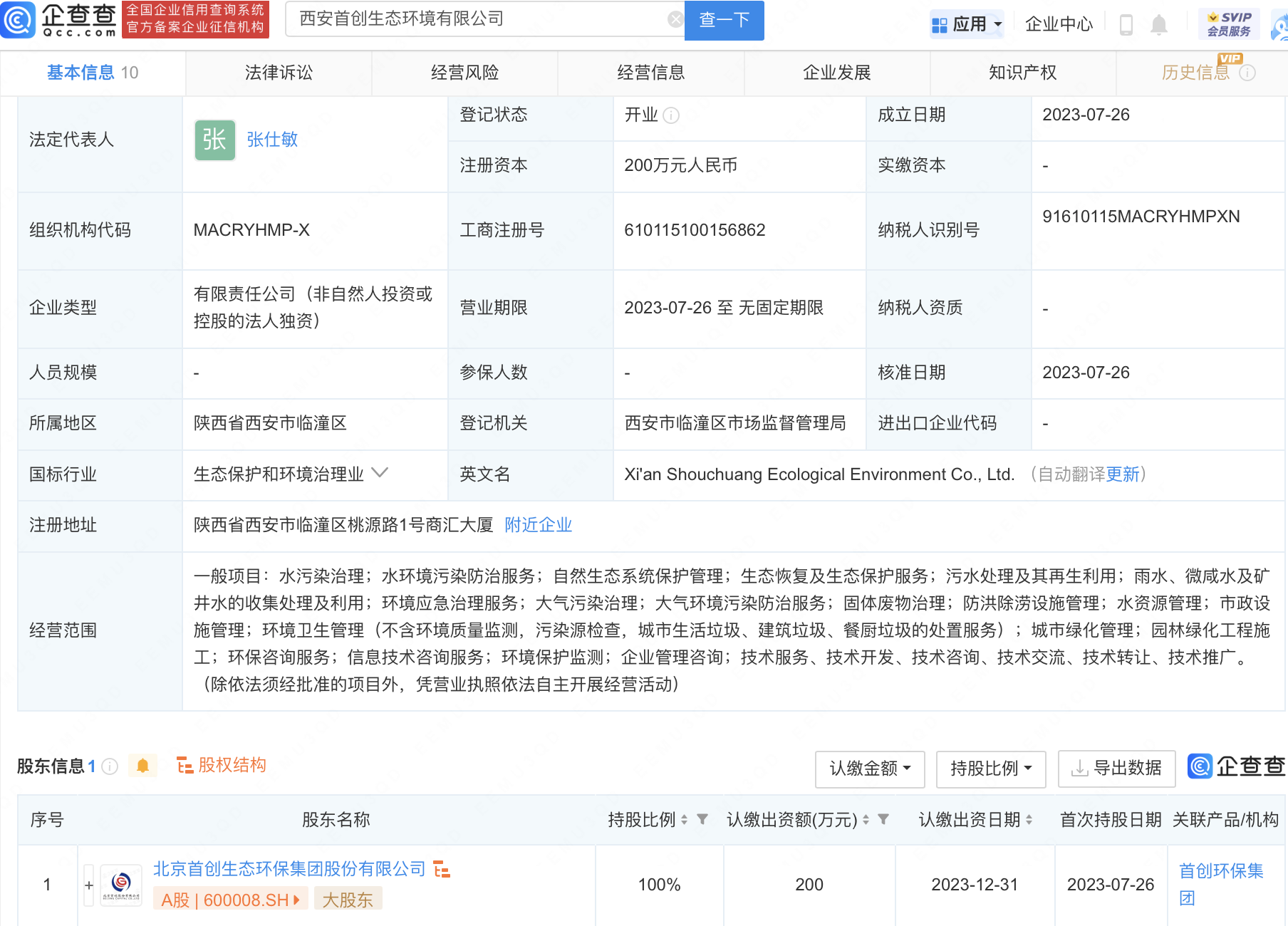Open legal representative 张仕敏 link
Image resolution: width=1288 pixels, height=926 pixels.
(x=272, y=140)
